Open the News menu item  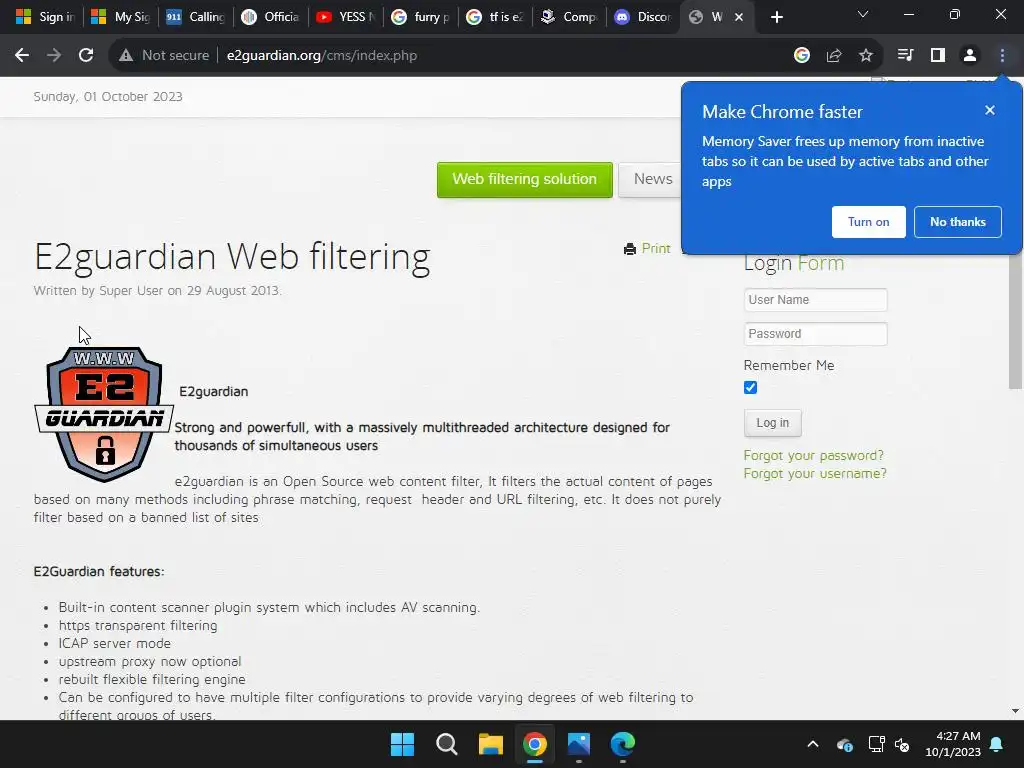652,180
